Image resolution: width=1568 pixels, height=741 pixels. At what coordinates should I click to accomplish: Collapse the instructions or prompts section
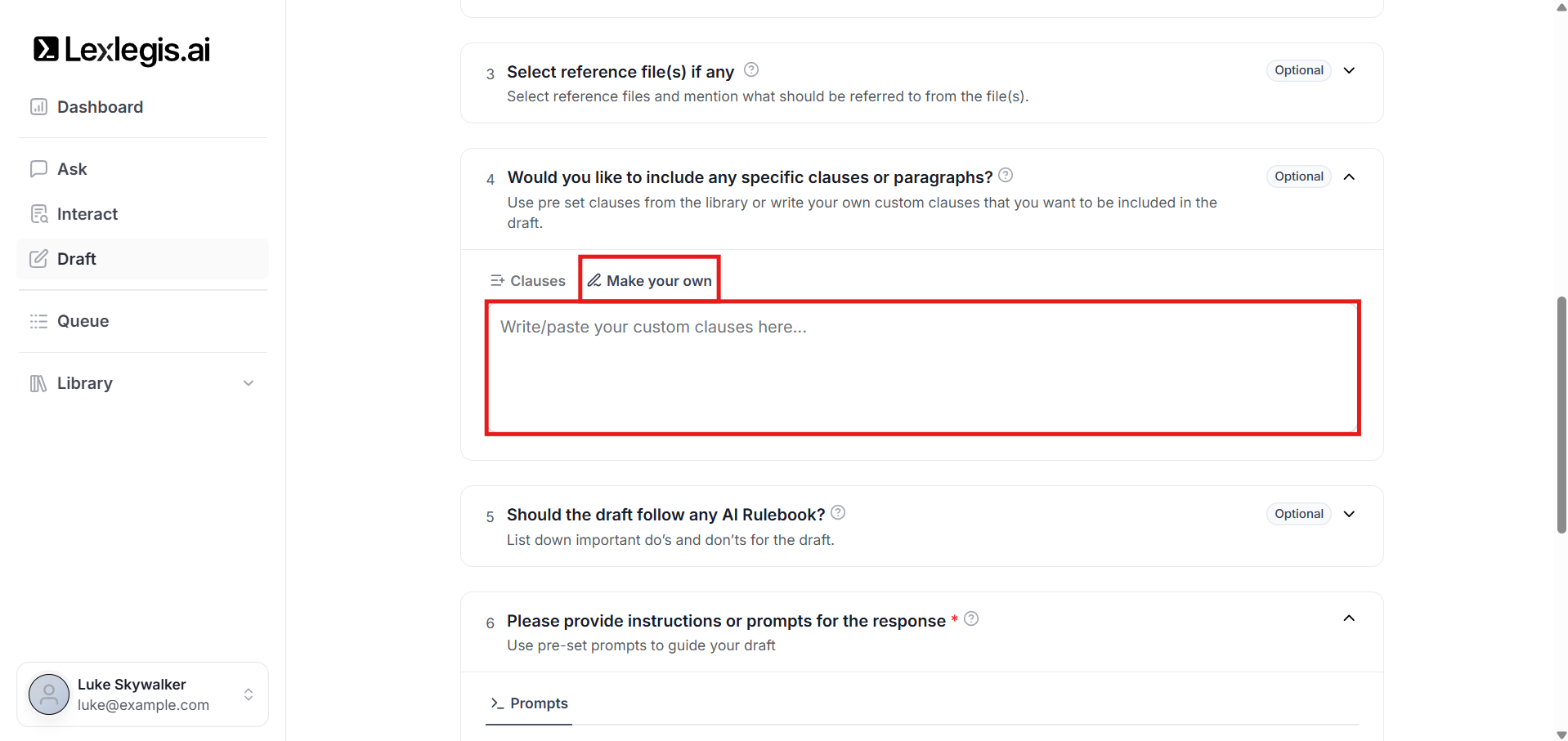pos(1349,618)
